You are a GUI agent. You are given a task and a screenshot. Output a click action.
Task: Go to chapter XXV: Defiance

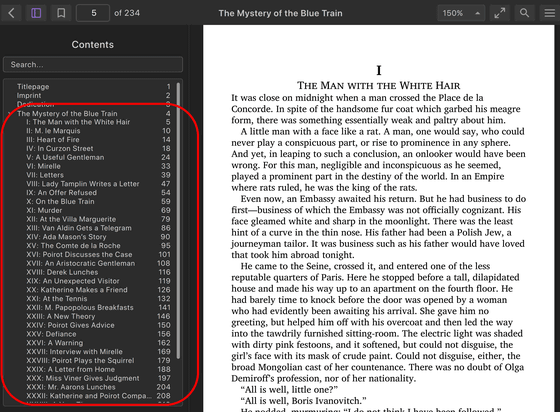click(x=98, y=334)
